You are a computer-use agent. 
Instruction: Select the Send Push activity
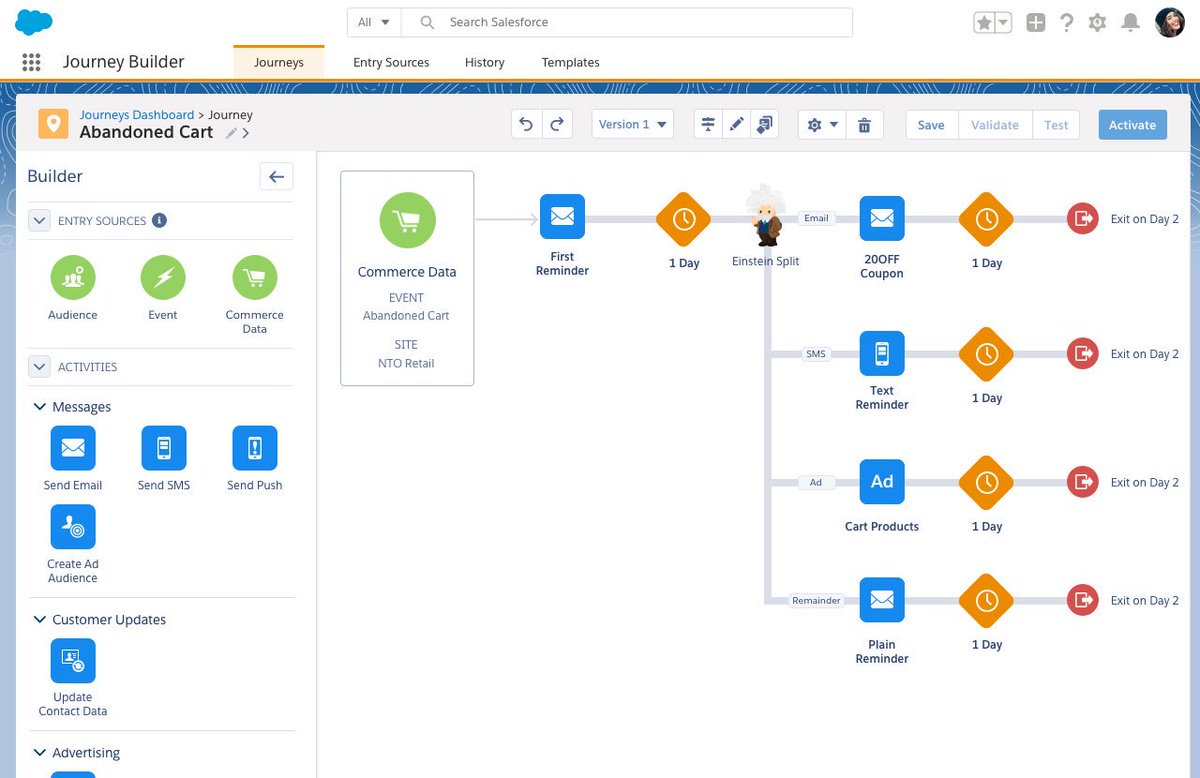pyautogui.click(x=255, y=448)
